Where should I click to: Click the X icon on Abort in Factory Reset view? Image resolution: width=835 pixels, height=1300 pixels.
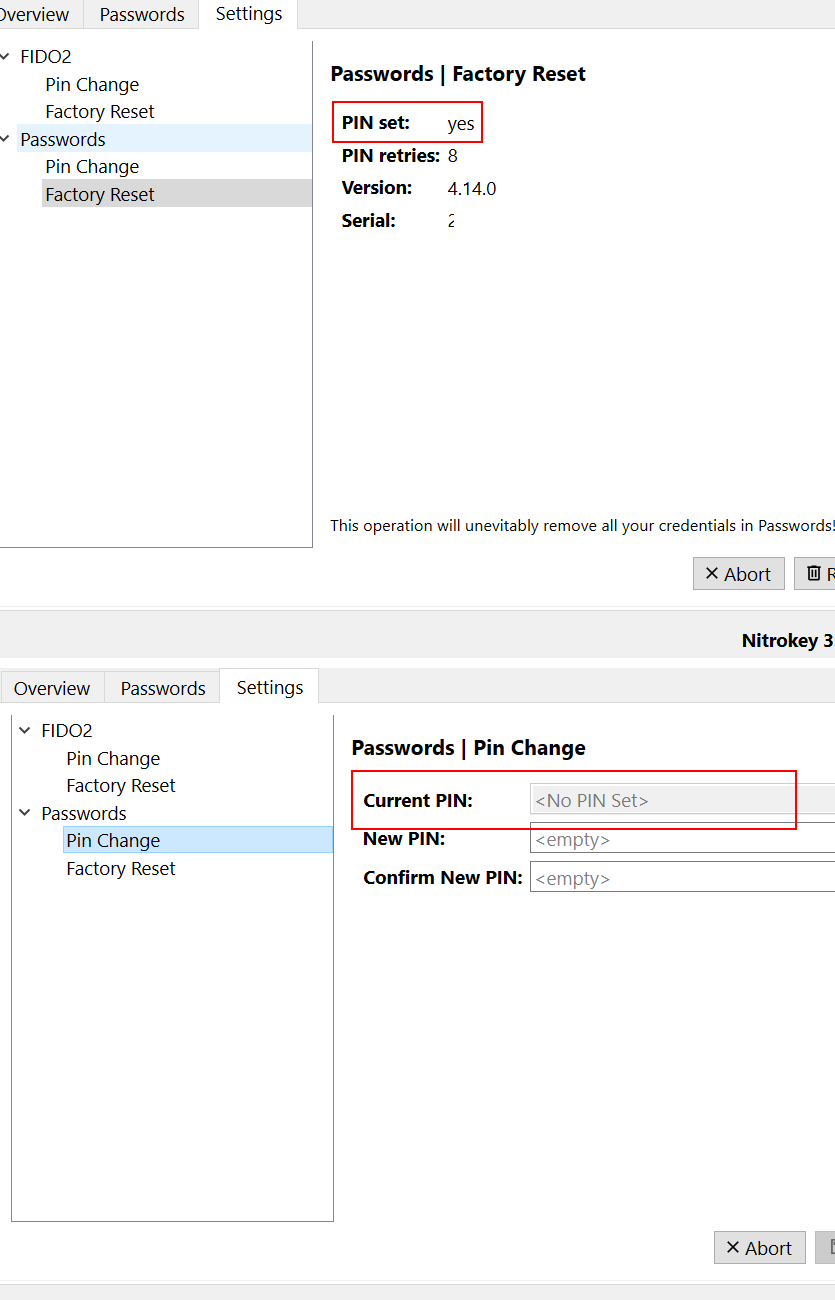coord(712,573)
